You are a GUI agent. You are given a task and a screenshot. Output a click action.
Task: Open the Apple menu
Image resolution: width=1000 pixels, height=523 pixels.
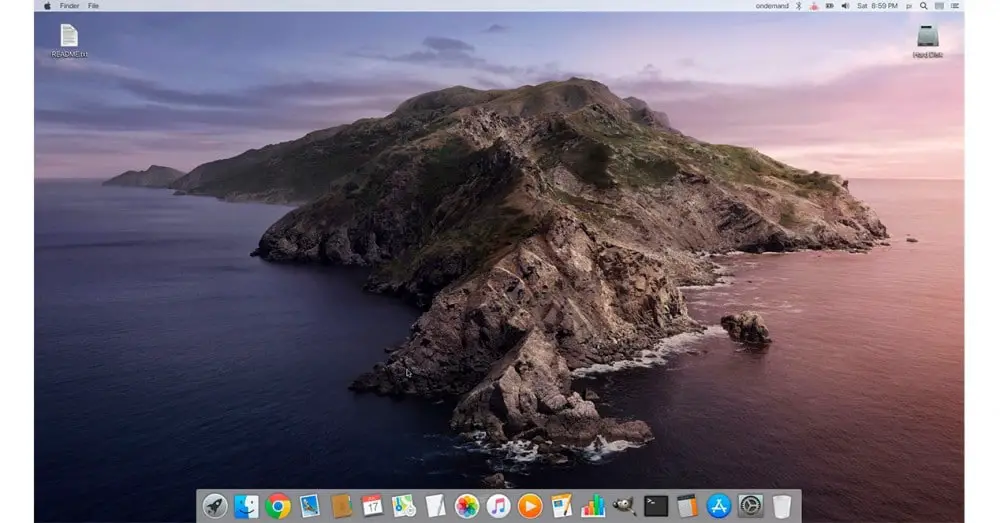click(47, 6)
